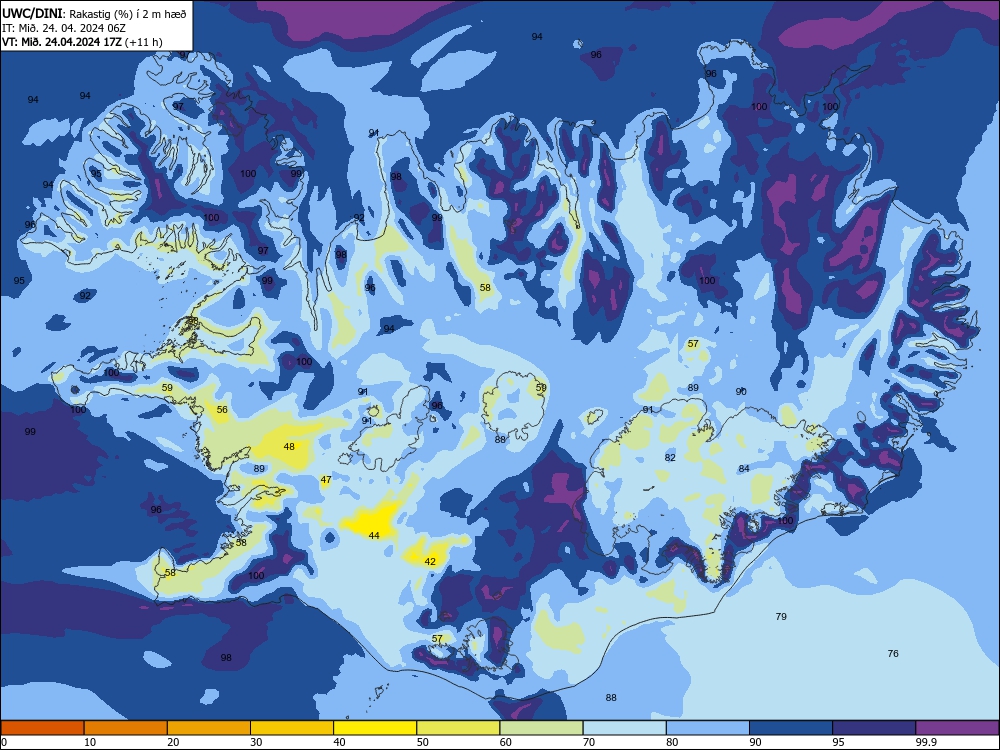Click the title text 'UWC/DINI: Rakastig (%) í 2 m hæð'
Image resolution: width=1000 pixels, height=750 pixels.
click(x=94, y=13)
